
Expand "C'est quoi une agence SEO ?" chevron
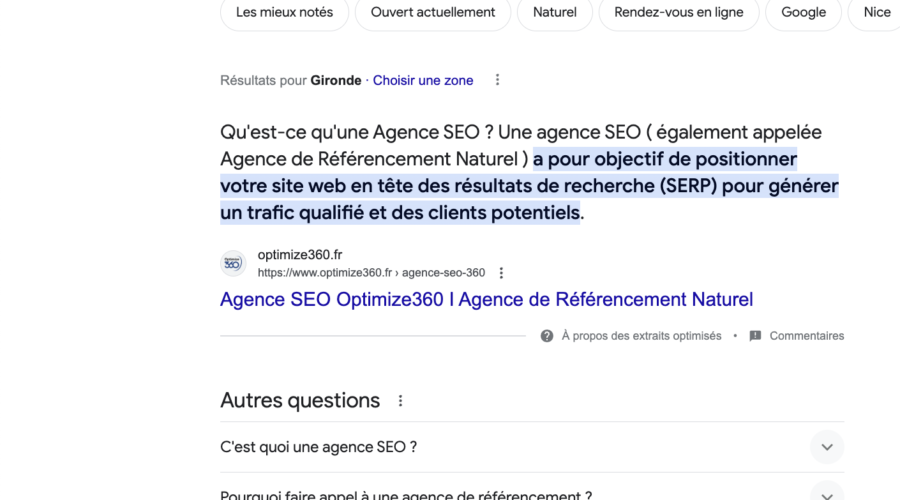click(826, 447)
